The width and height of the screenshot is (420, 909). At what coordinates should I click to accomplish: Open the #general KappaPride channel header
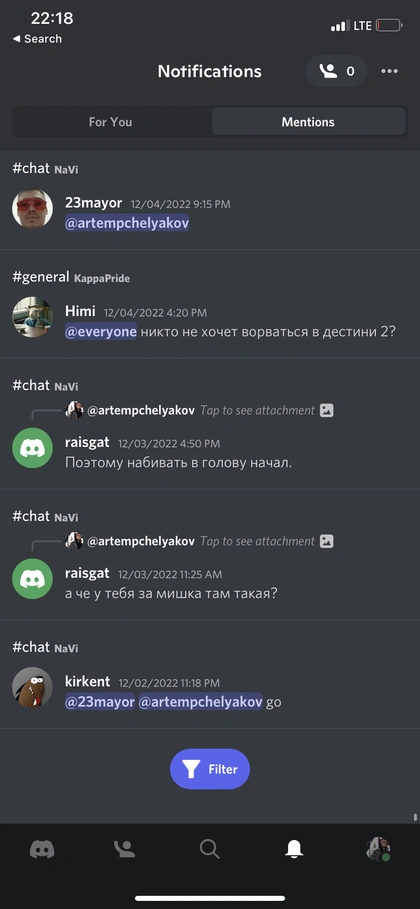pyautogui.click(x=71, y=277)
